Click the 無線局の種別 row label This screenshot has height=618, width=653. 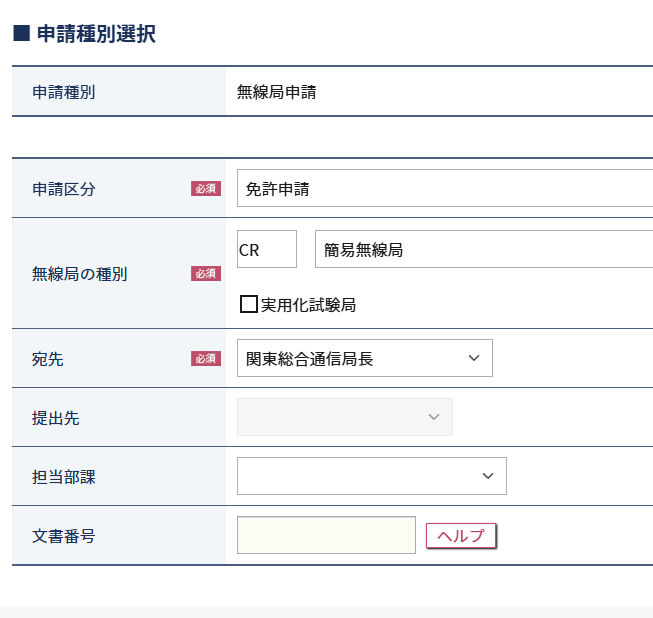pos(80,273)
